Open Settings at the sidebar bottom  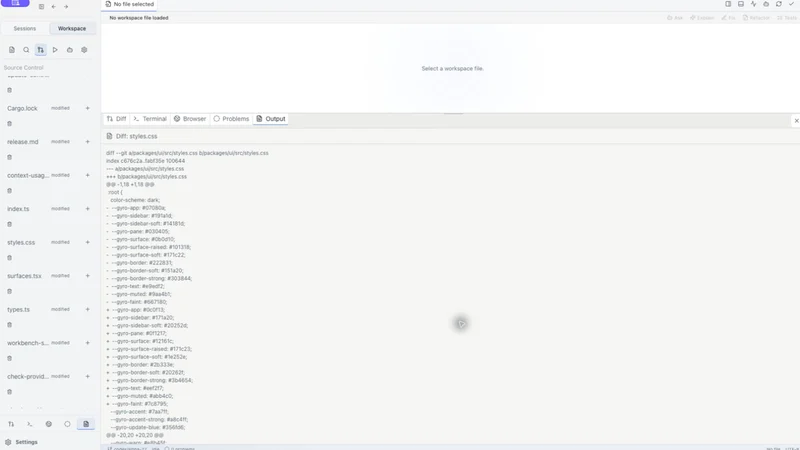pos(21,442)
